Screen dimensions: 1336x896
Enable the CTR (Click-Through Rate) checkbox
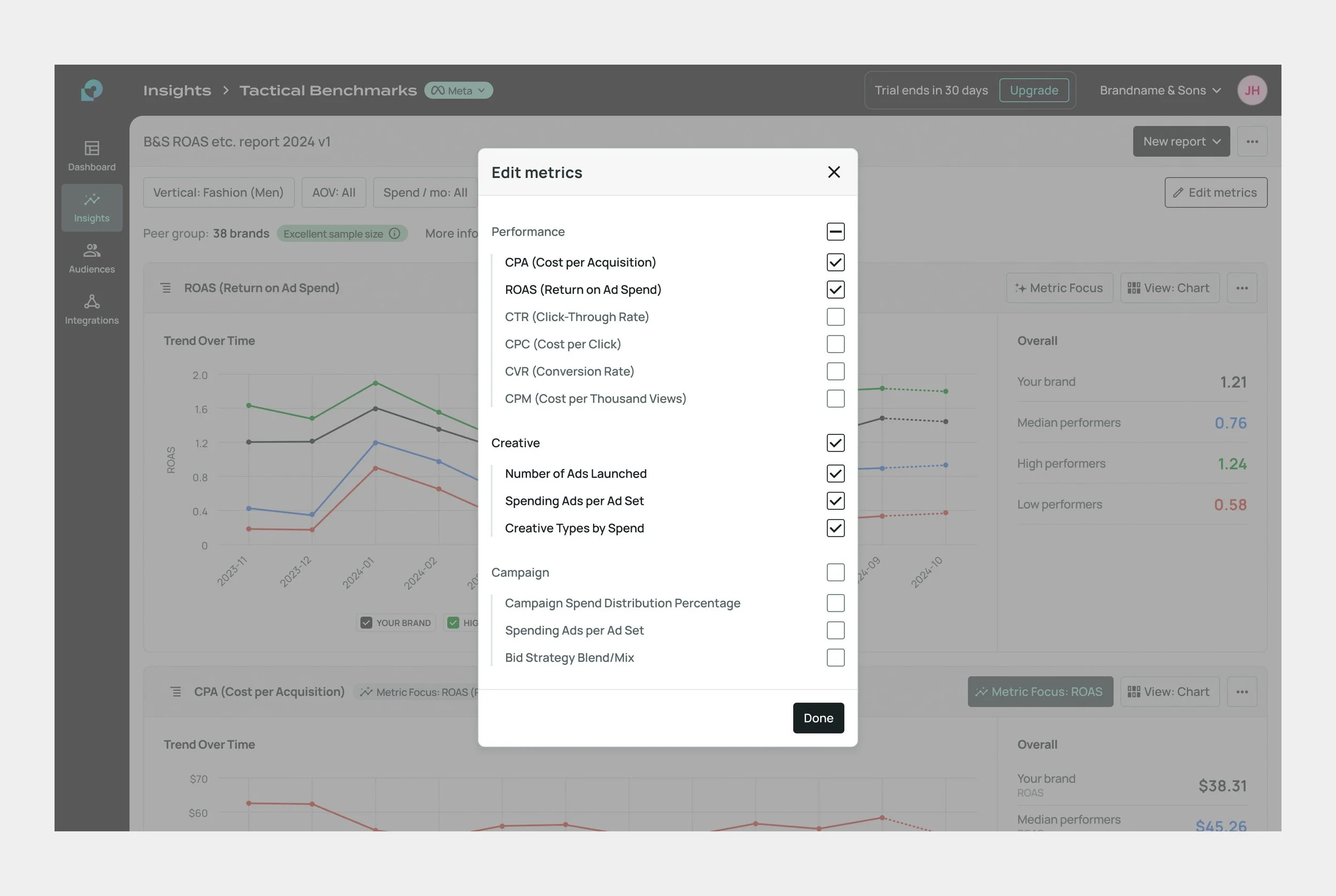tap(835, 317)
